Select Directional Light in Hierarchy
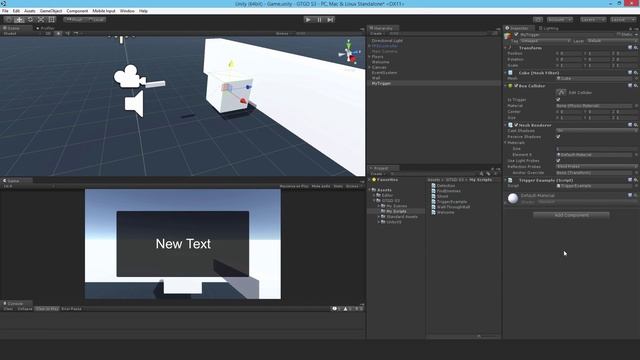Screen dimensions: 640x360 pyautogui.click(x=387, y=41)
